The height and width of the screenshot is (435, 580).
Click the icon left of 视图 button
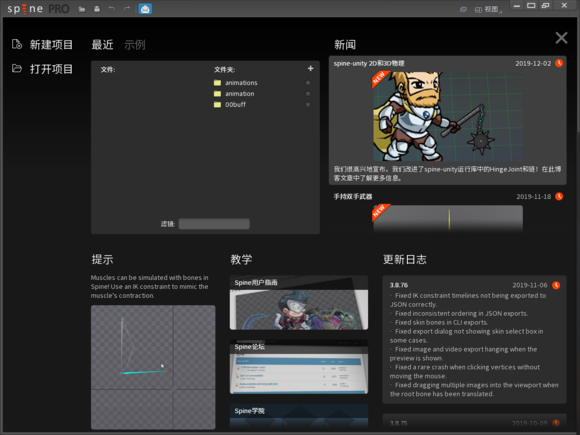(x=478, y=10)
